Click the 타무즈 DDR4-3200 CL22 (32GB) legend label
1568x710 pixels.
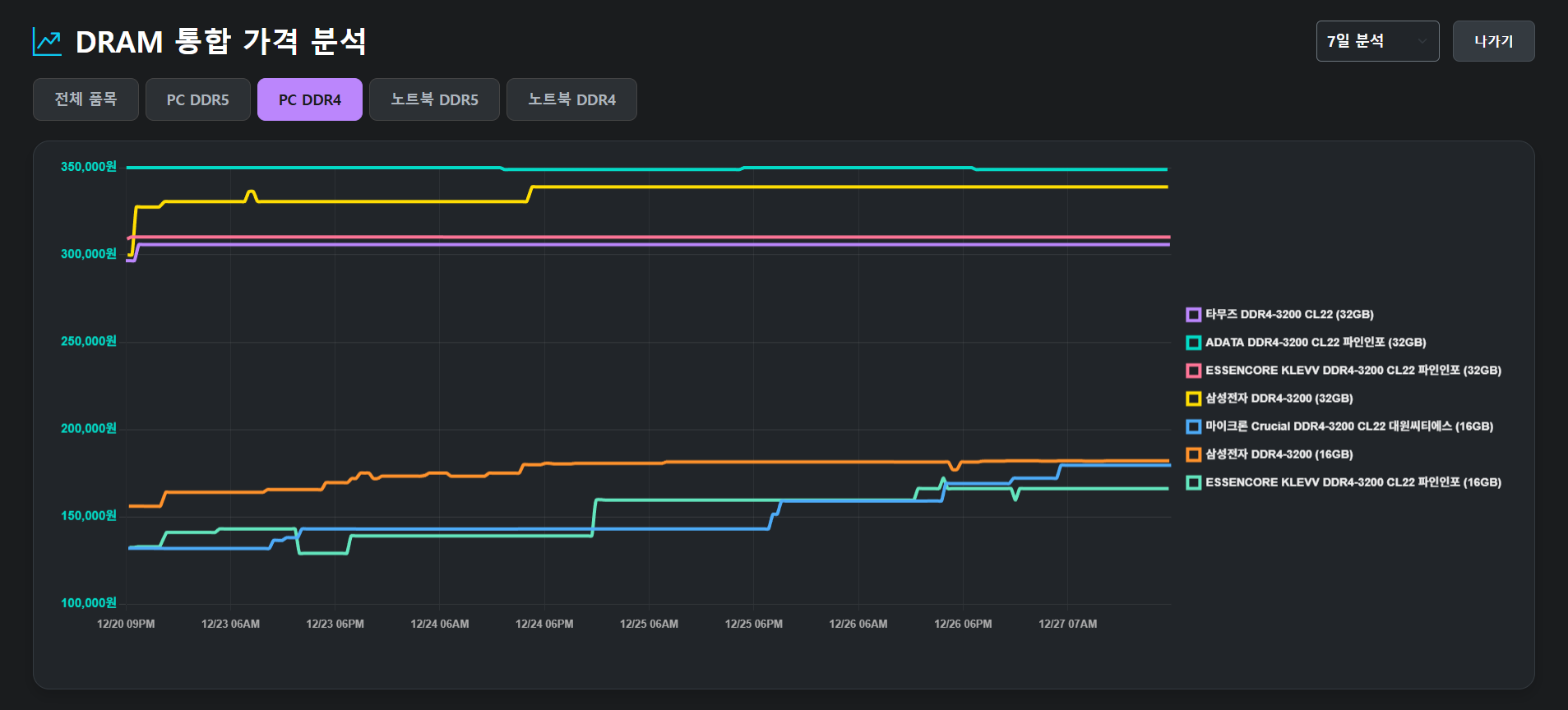pyautogui.click(x=1289, y=315)
